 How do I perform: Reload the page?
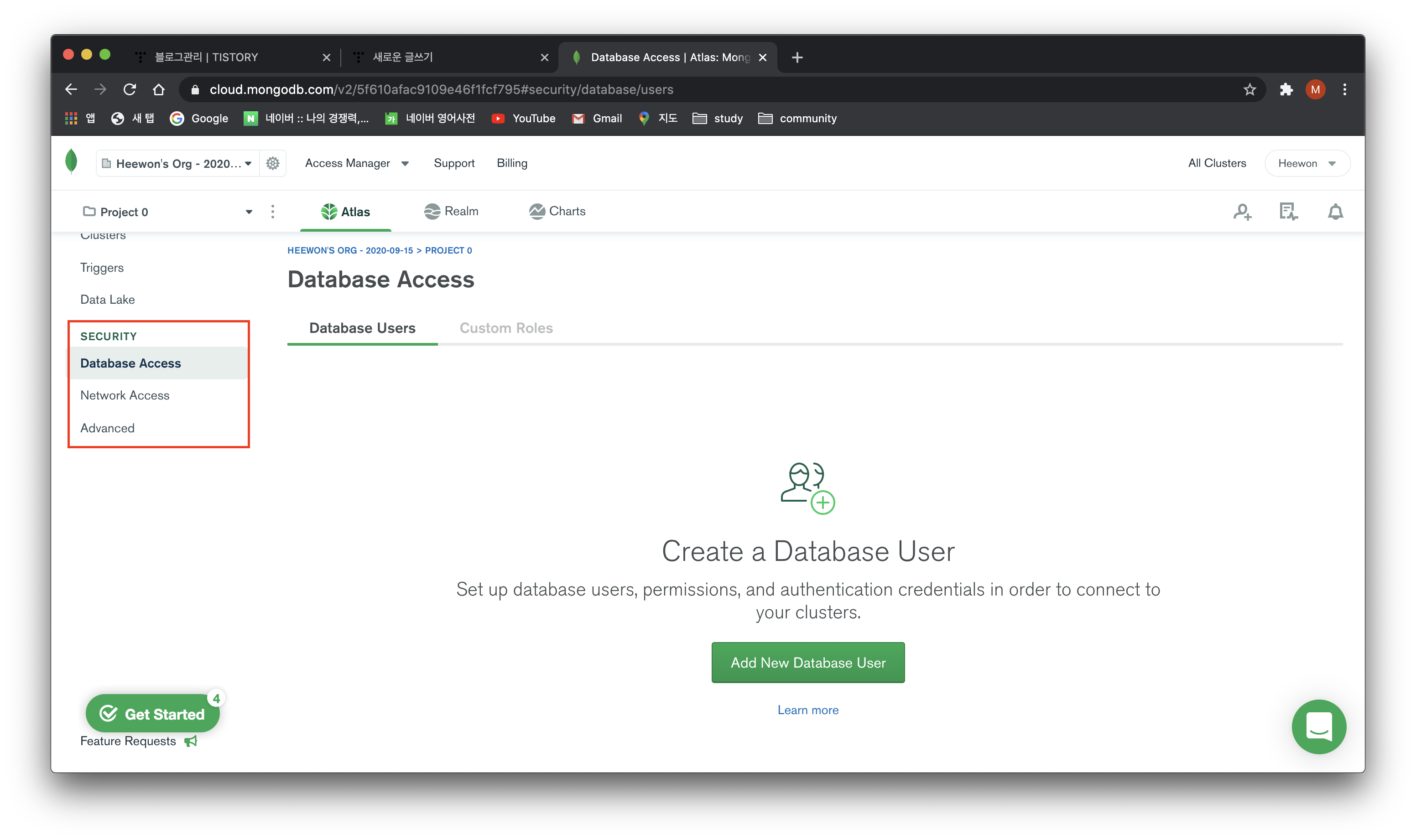pyautogui.click(x=130, y=89)
